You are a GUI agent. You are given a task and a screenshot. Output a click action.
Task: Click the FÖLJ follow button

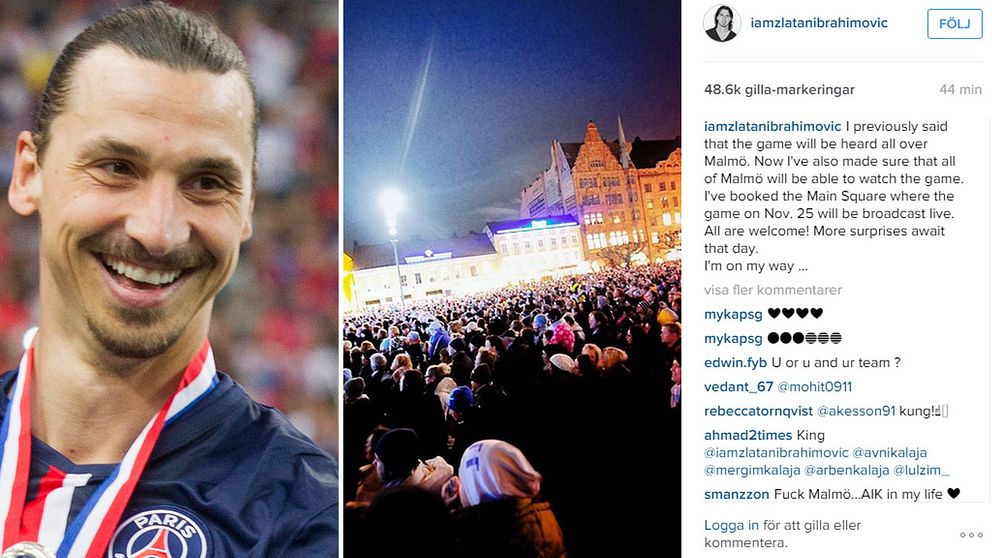pyautogui.click(x=955, y=24)
